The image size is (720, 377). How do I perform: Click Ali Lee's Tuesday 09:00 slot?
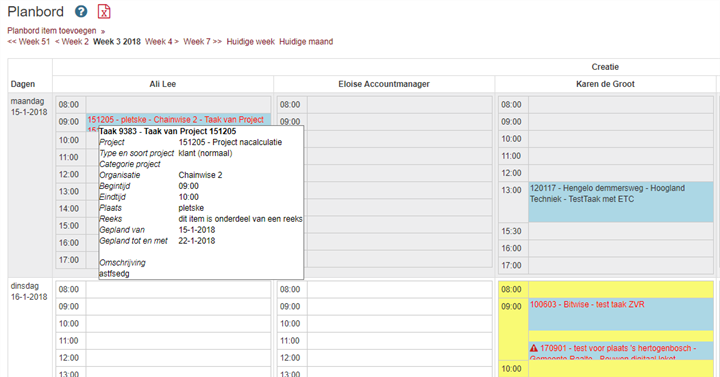point(178,306)
